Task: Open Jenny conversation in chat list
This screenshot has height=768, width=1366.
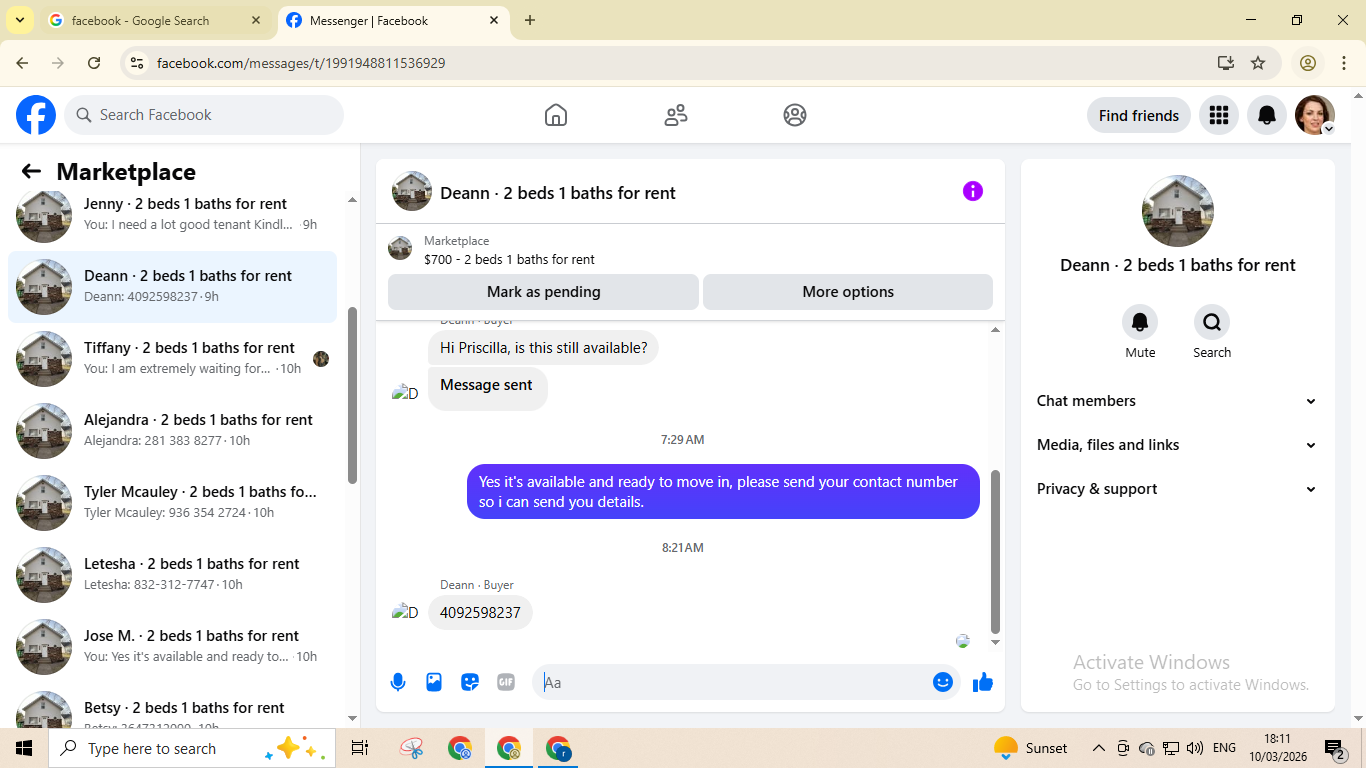Action: 172,214
